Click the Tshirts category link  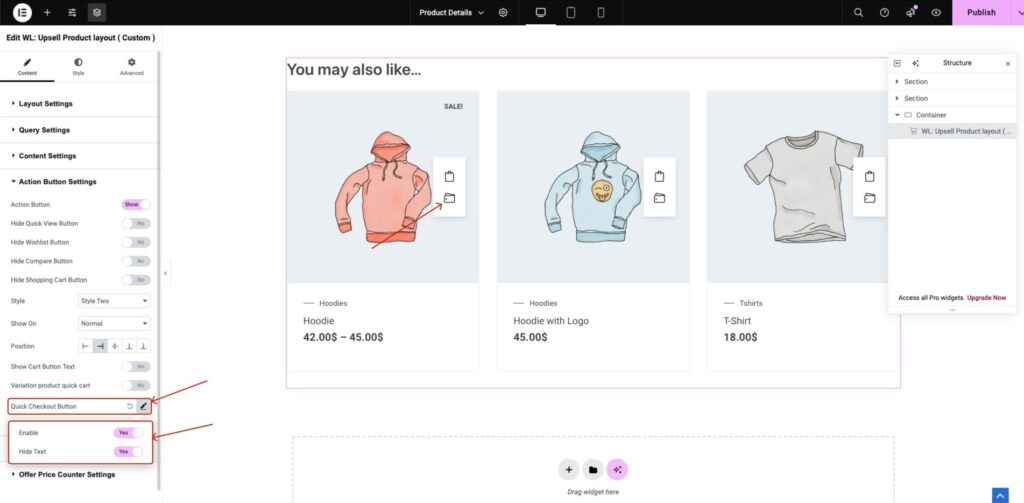click(x=751, y=303)
